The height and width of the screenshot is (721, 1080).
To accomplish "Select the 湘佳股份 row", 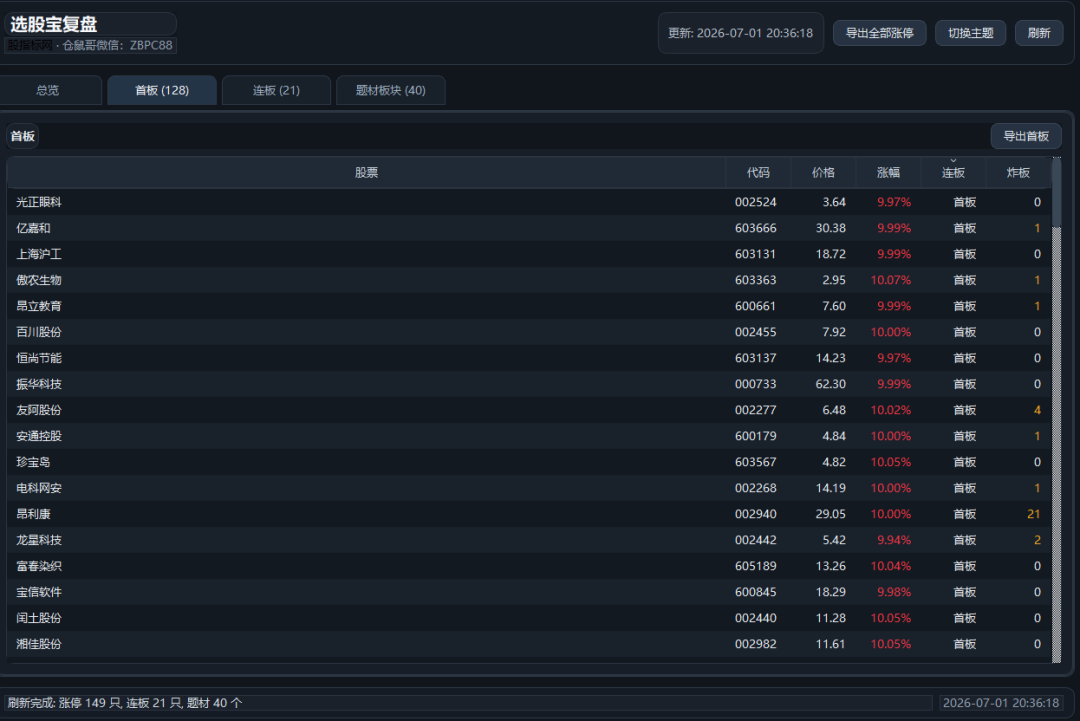I will (x=529, y=645).
